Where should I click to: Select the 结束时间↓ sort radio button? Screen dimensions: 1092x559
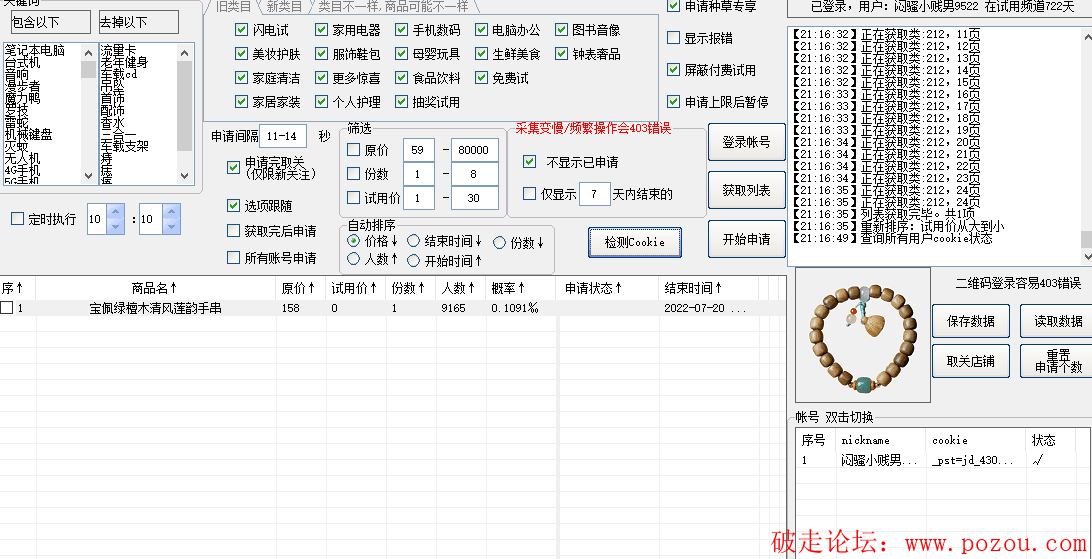tap(414, 242)
